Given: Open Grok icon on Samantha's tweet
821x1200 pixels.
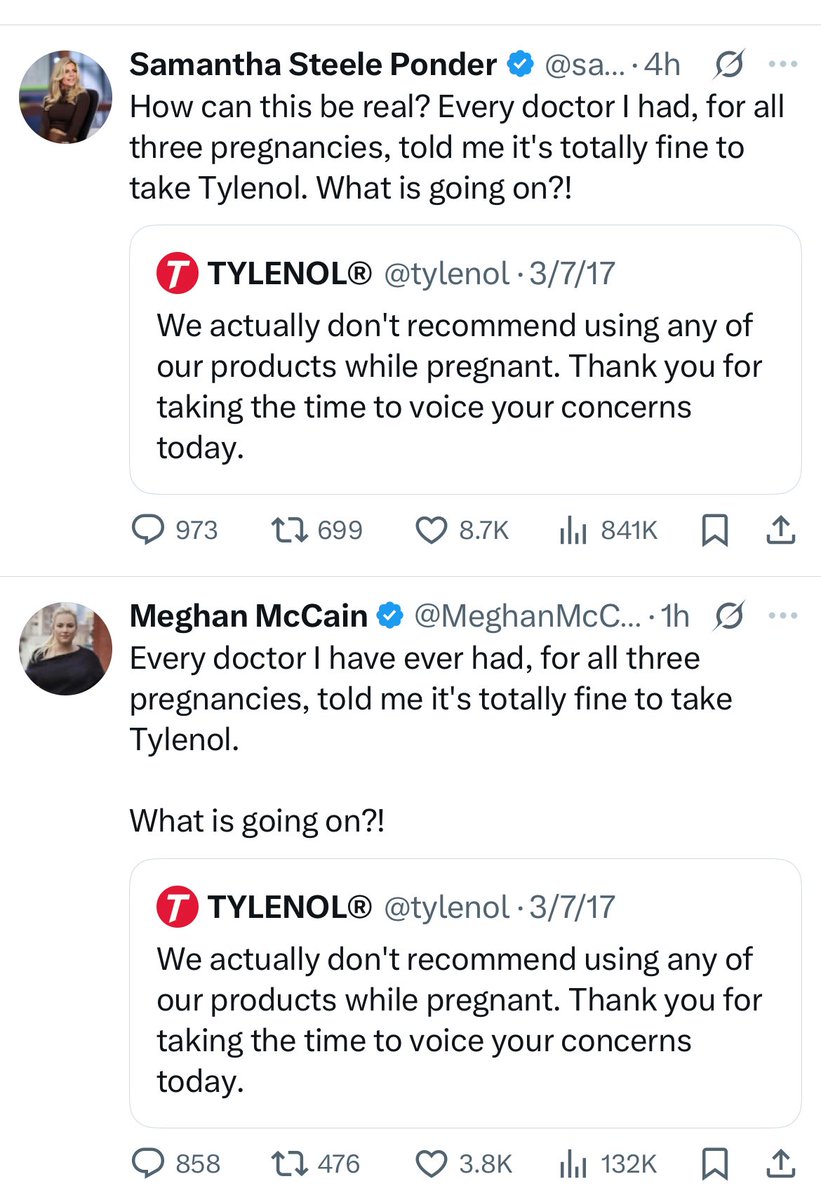Looking at the screenshot, I should (729, 66).
